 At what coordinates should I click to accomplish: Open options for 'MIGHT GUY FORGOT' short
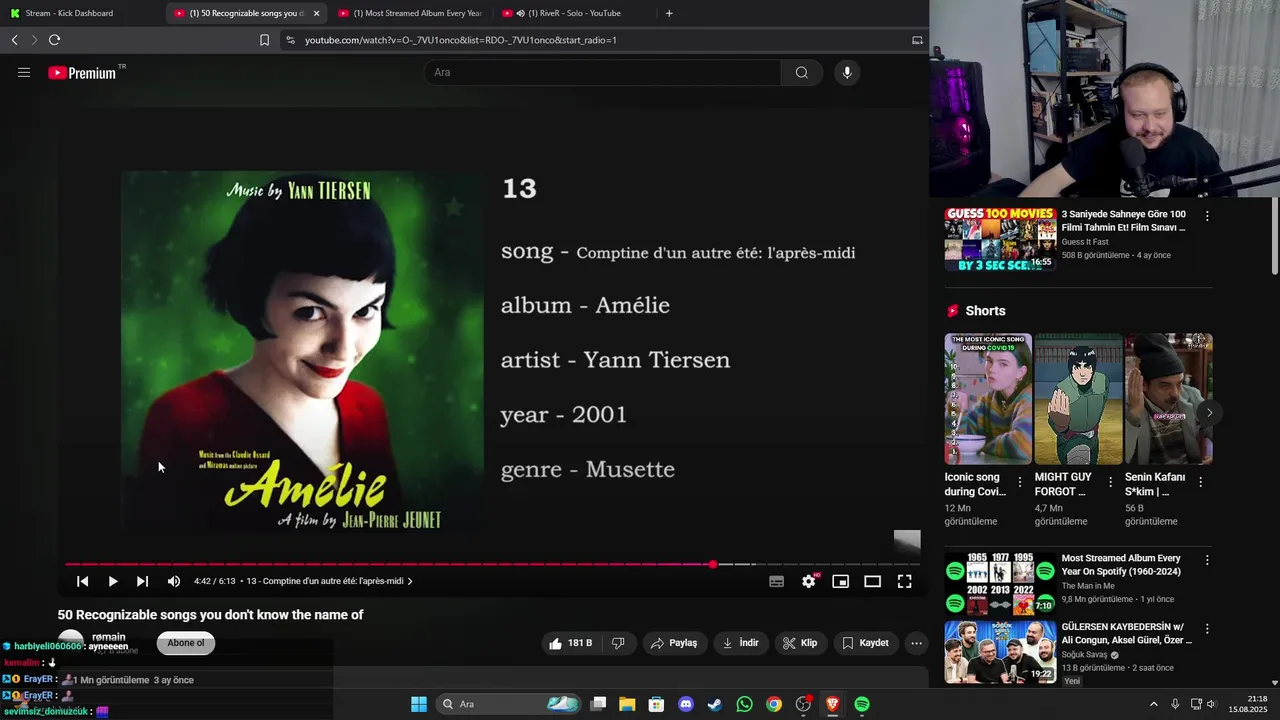(1110, 482)
